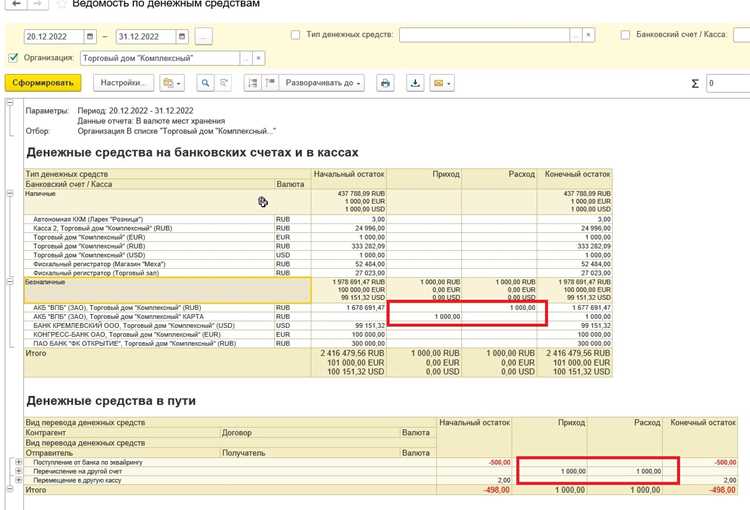The height and width of the screenshot is (510, 750).
Task: Click the Начальный остаток header in bank accounts table
Action: pos(349,174)
